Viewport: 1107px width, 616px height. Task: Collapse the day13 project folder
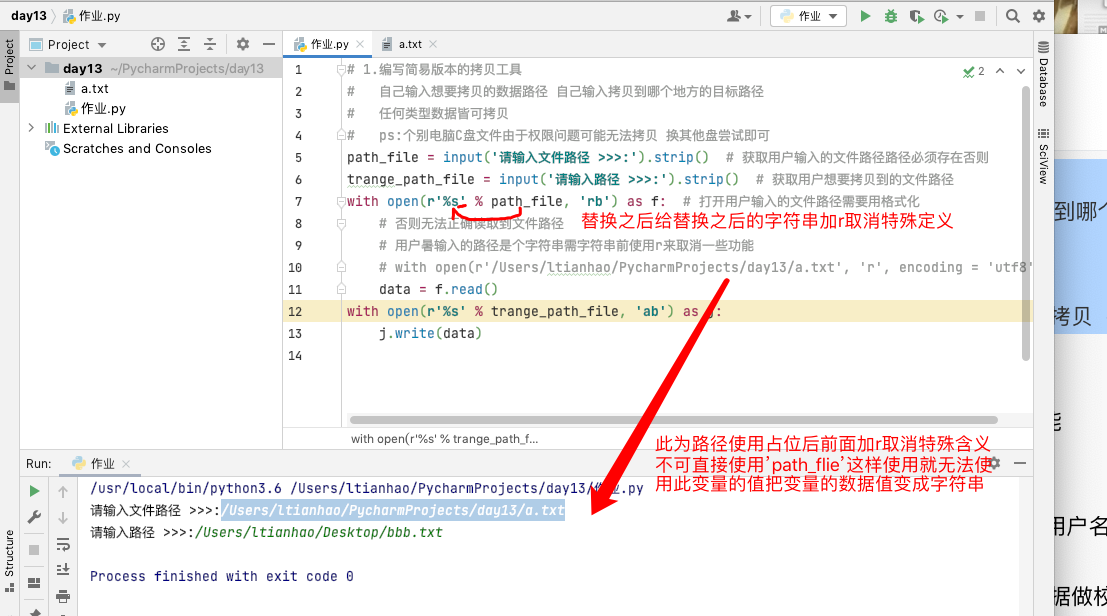click(x=32, y=68)
